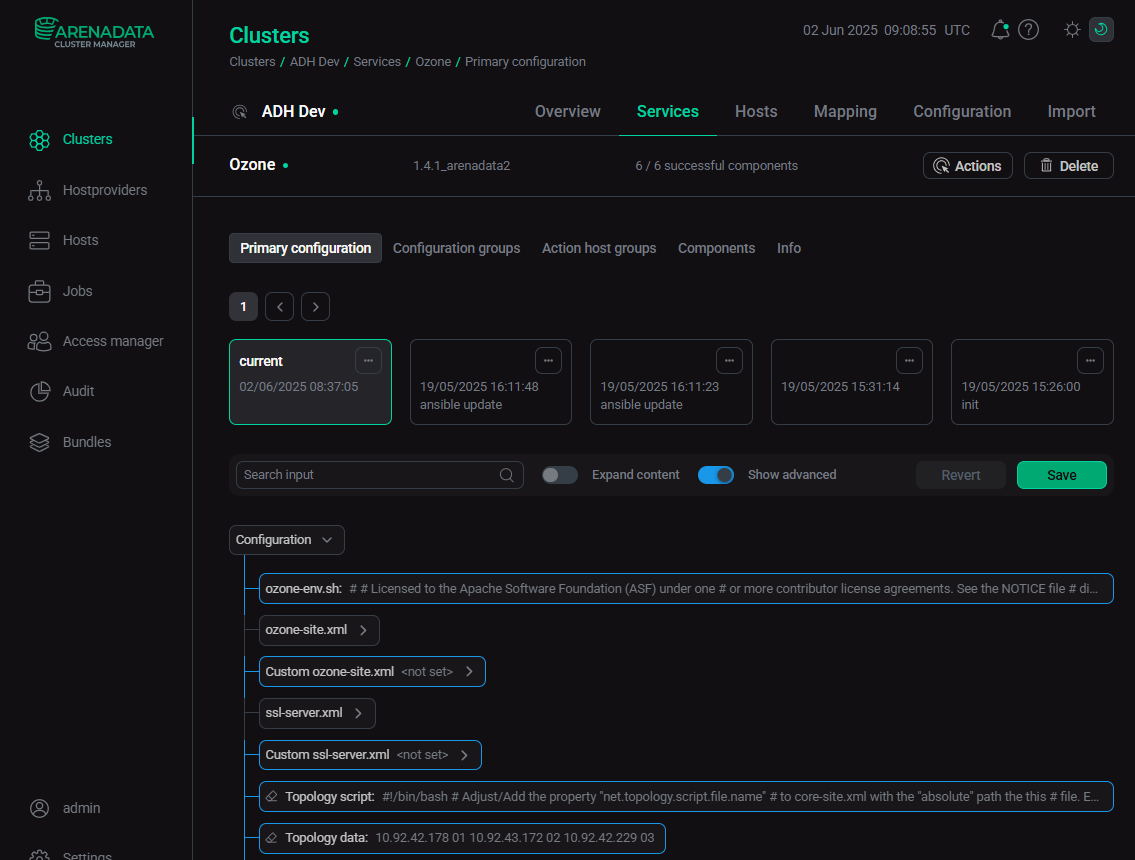Click the Arenadata Cluster Manager logo
Screen dimensions: 1135x860
pos(94,33)
